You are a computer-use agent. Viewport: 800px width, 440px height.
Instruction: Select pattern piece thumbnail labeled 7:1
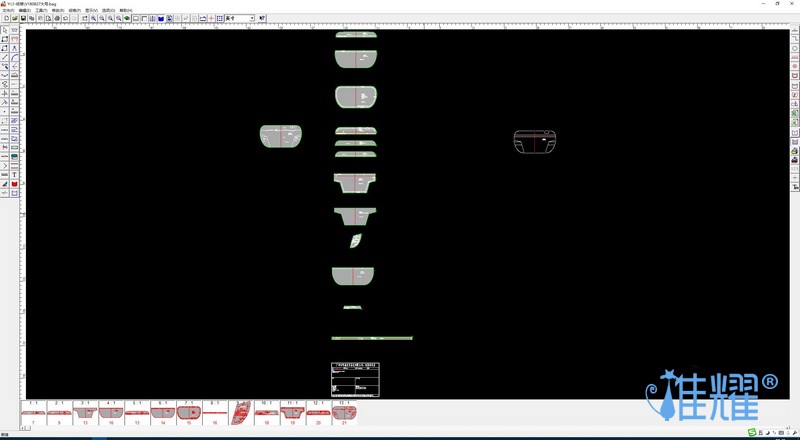pos(189,412)
